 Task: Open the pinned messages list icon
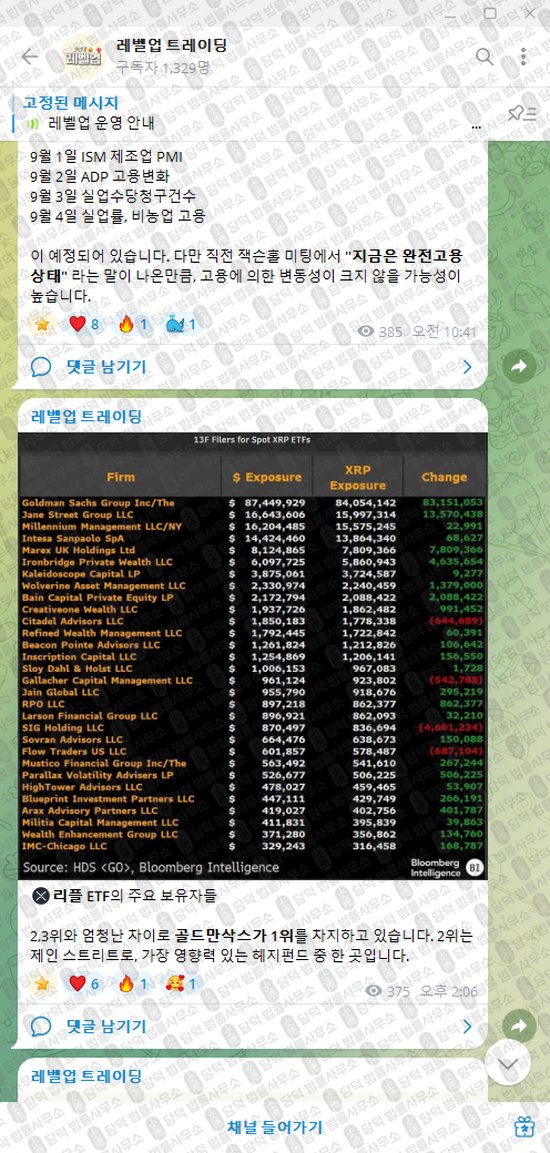(522, 113)
